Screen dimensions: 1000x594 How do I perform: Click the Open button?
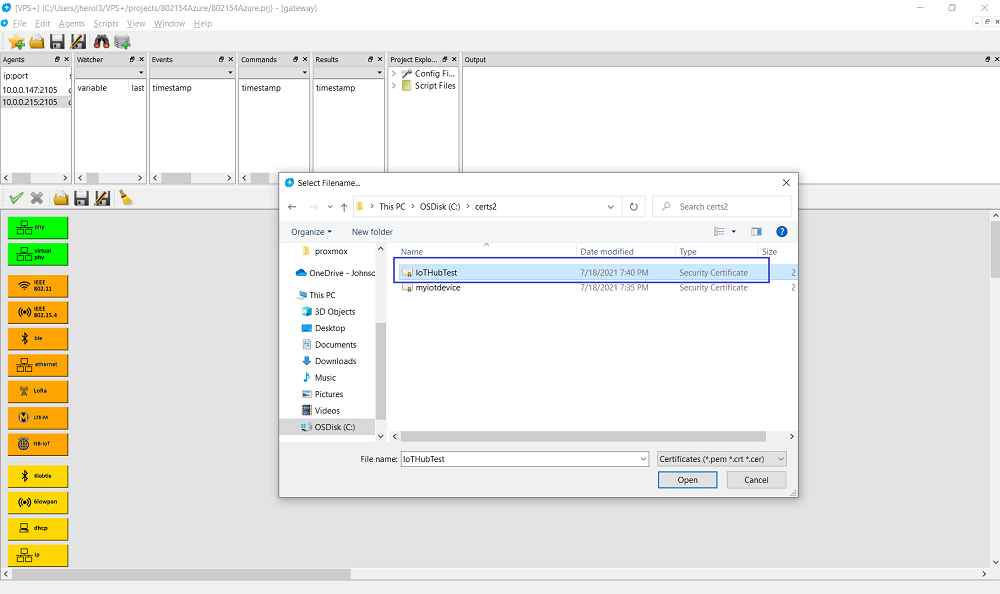point(687,480)
